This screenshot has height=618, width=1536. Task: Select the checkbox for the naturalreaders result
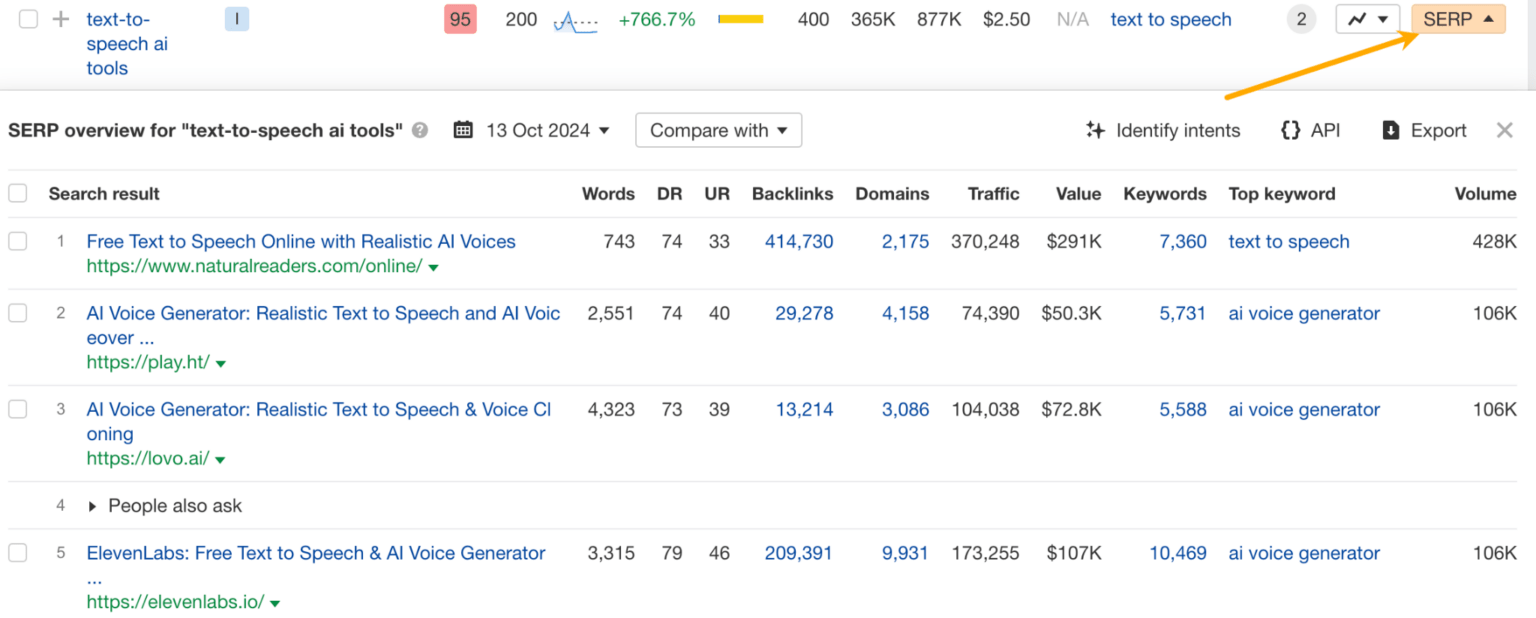point(18,241)
